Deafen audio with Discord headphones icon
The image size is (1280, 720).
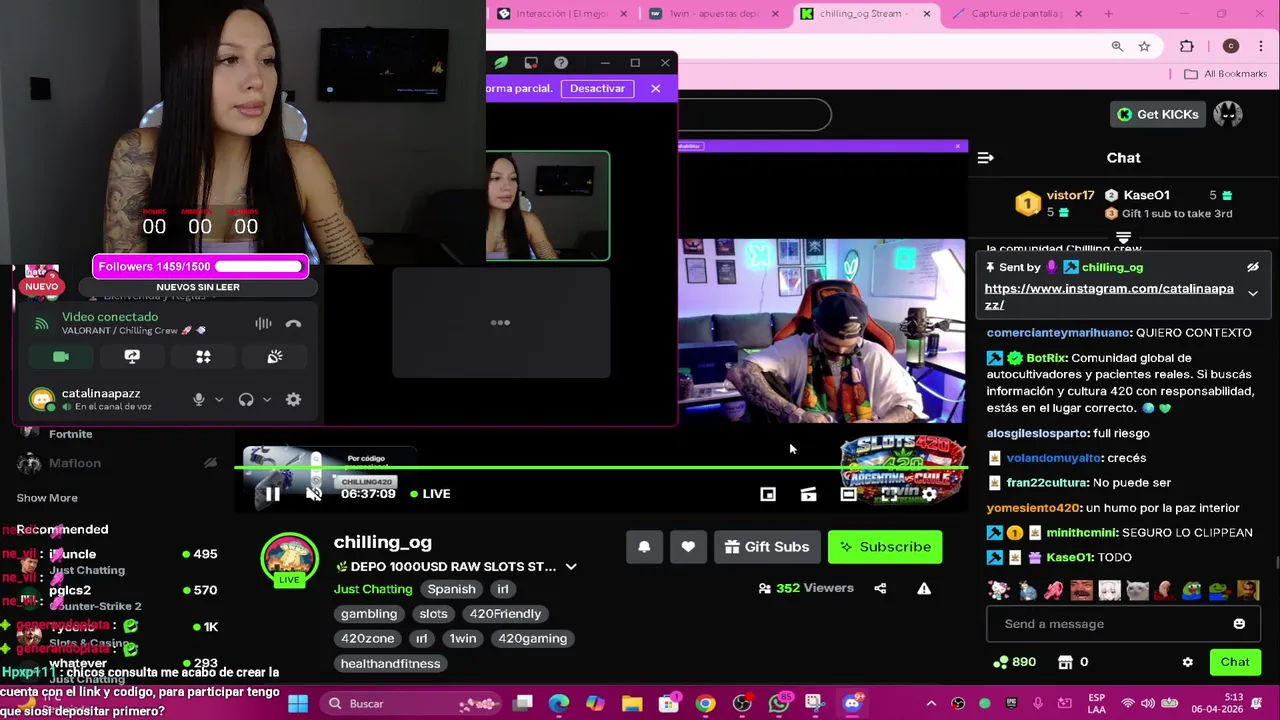[246, 400]
